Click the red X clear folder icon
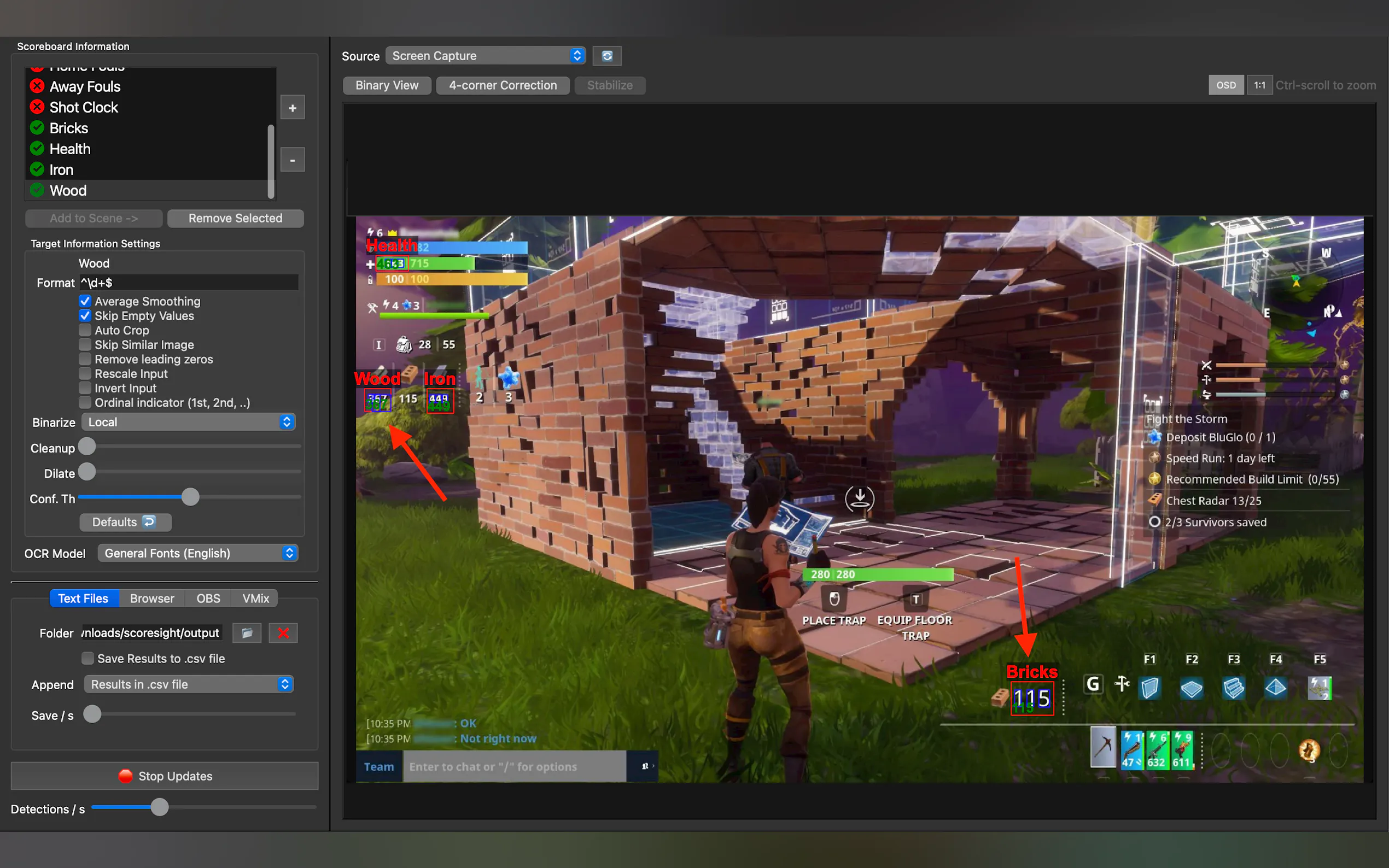Image resolution: width=1389 pixels, height=868 pixels. 283,632
